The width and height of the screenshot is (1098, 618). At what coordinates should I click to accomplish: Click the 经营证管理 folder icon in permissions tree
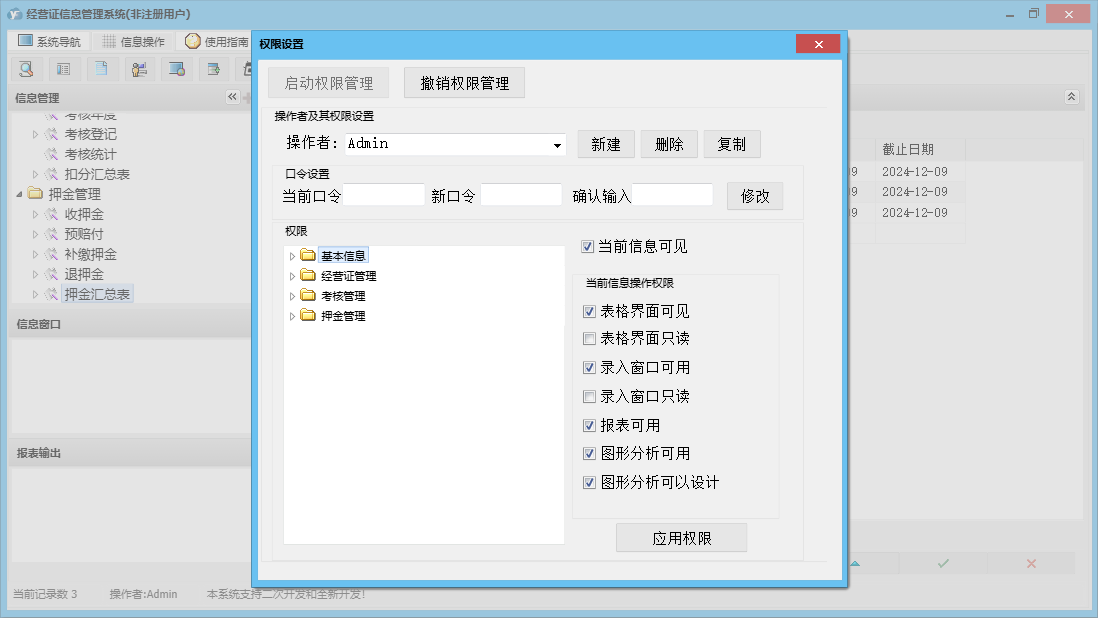(x=307, y=275)
